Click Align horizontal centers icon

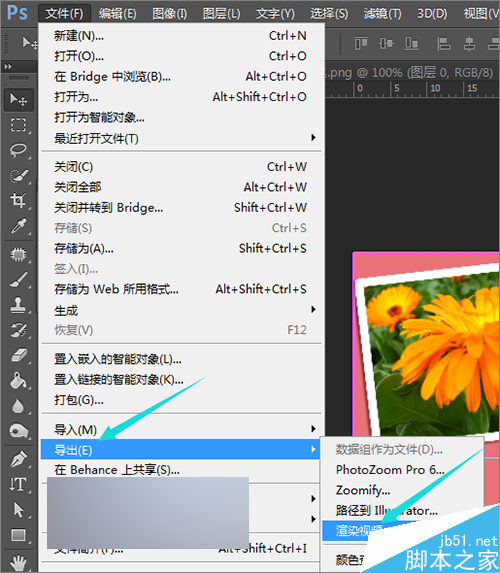click(x=469, y=43)
